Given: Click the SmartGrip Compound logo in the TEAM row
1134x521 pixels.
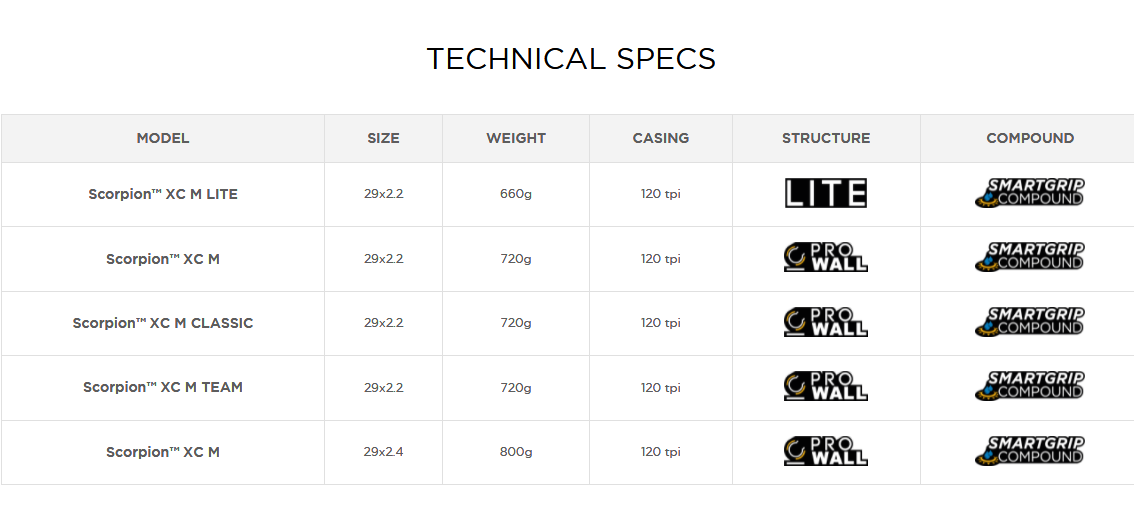Looking at the screenshot, I should click(1029, 387).
